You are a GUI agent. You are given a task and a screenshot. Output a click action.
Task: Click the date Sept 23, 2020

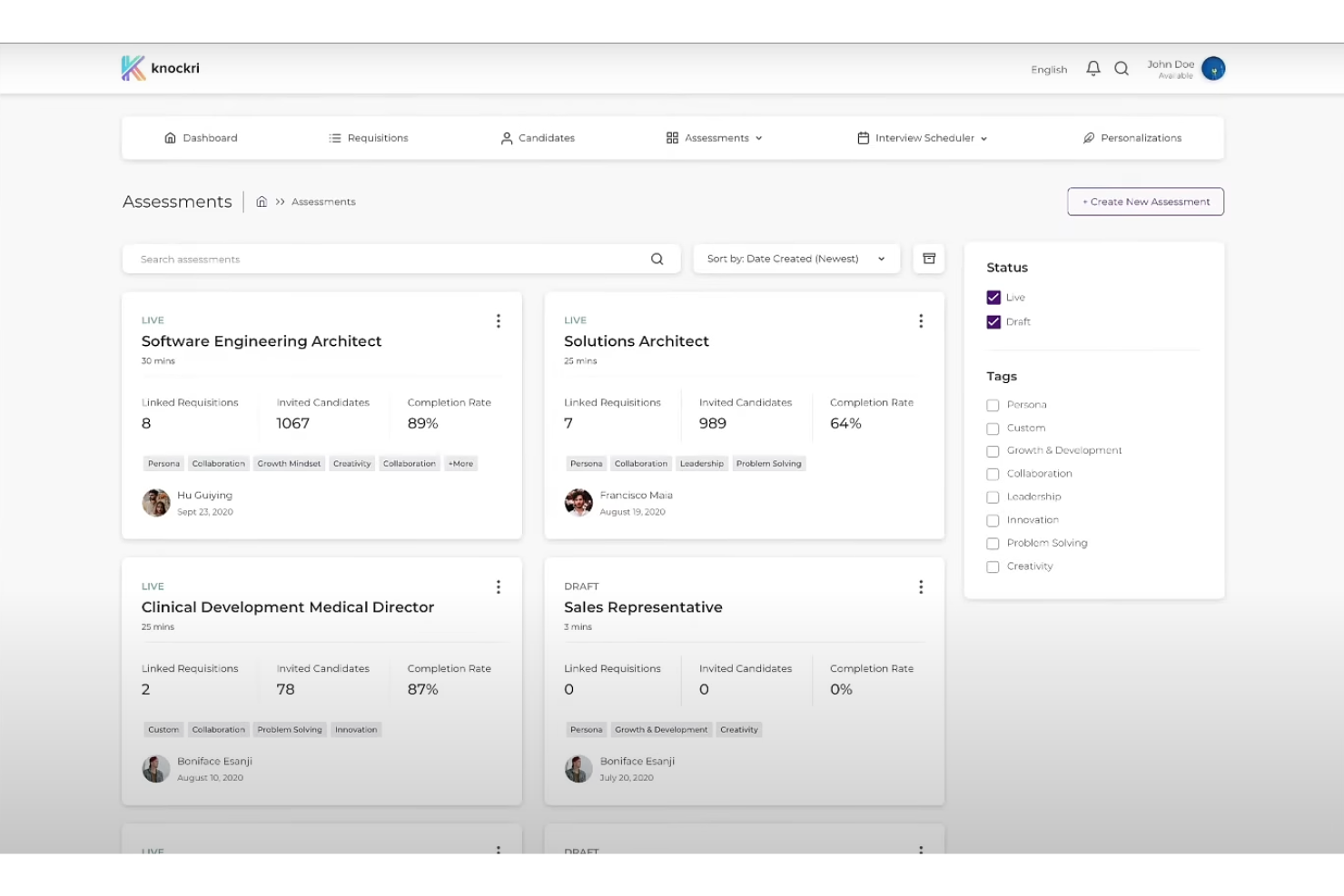(205, 512)
